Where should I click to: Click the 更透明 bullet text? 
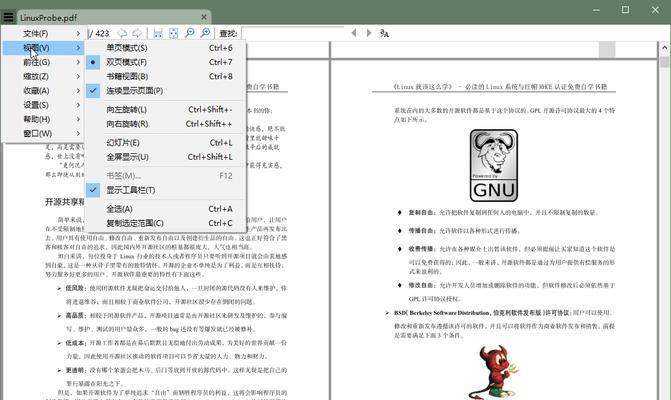[75, 370]
